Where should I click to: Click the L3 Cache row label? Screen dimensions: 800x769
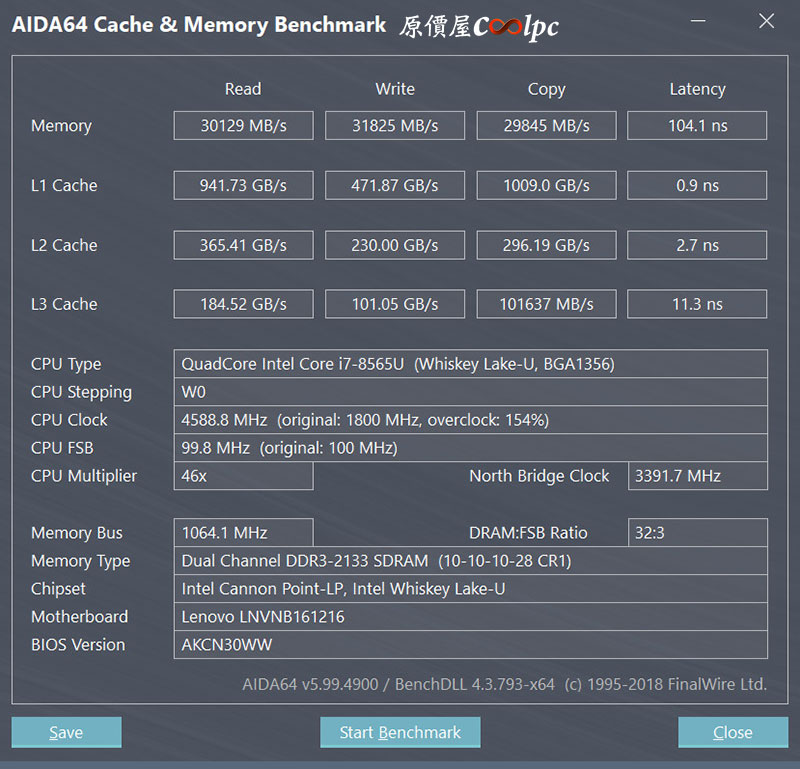64,304
